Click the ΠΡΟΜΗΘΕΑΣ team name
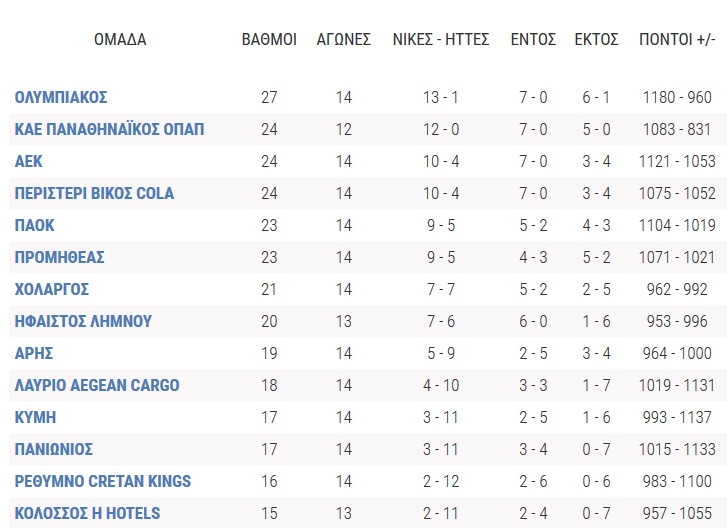 (59, 257)
